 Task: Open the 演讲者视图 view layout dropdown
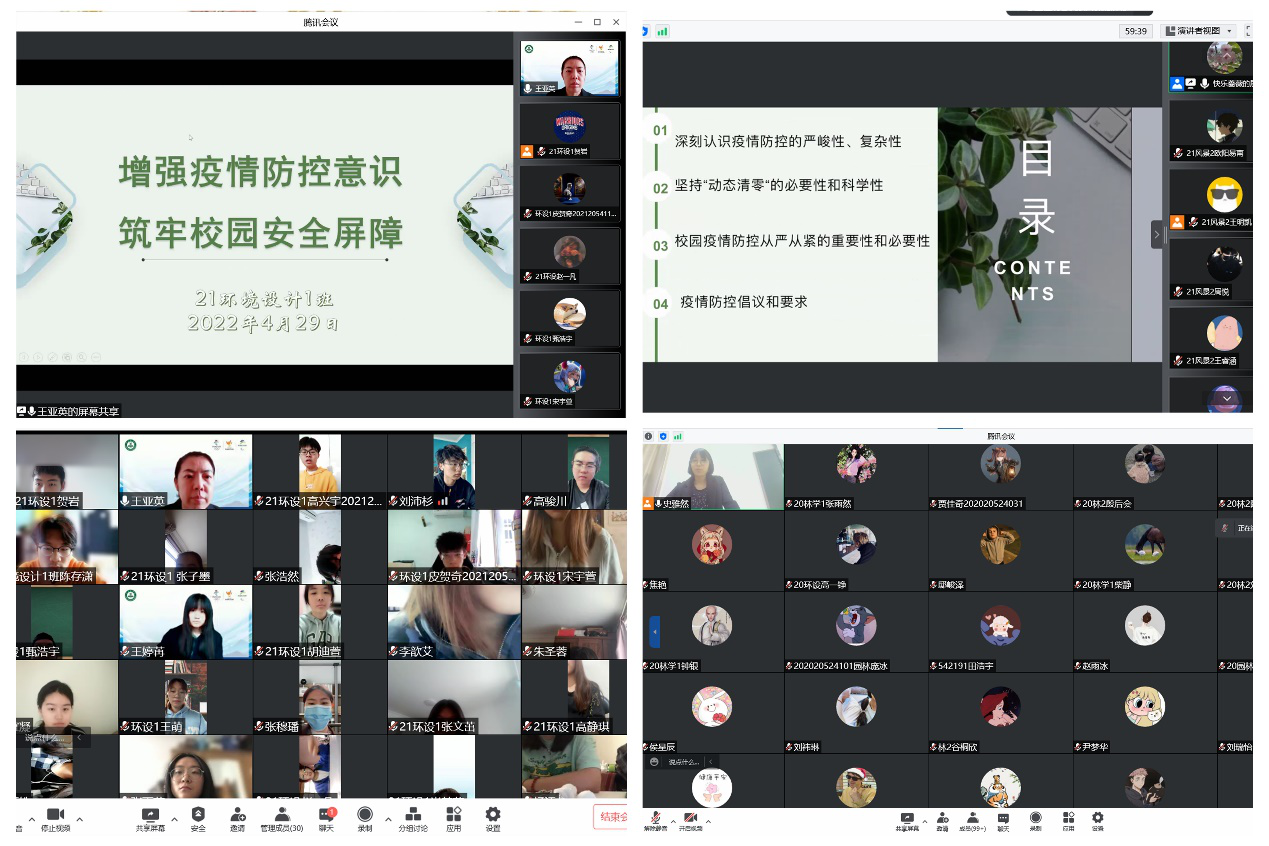(x=1199, y=31)
